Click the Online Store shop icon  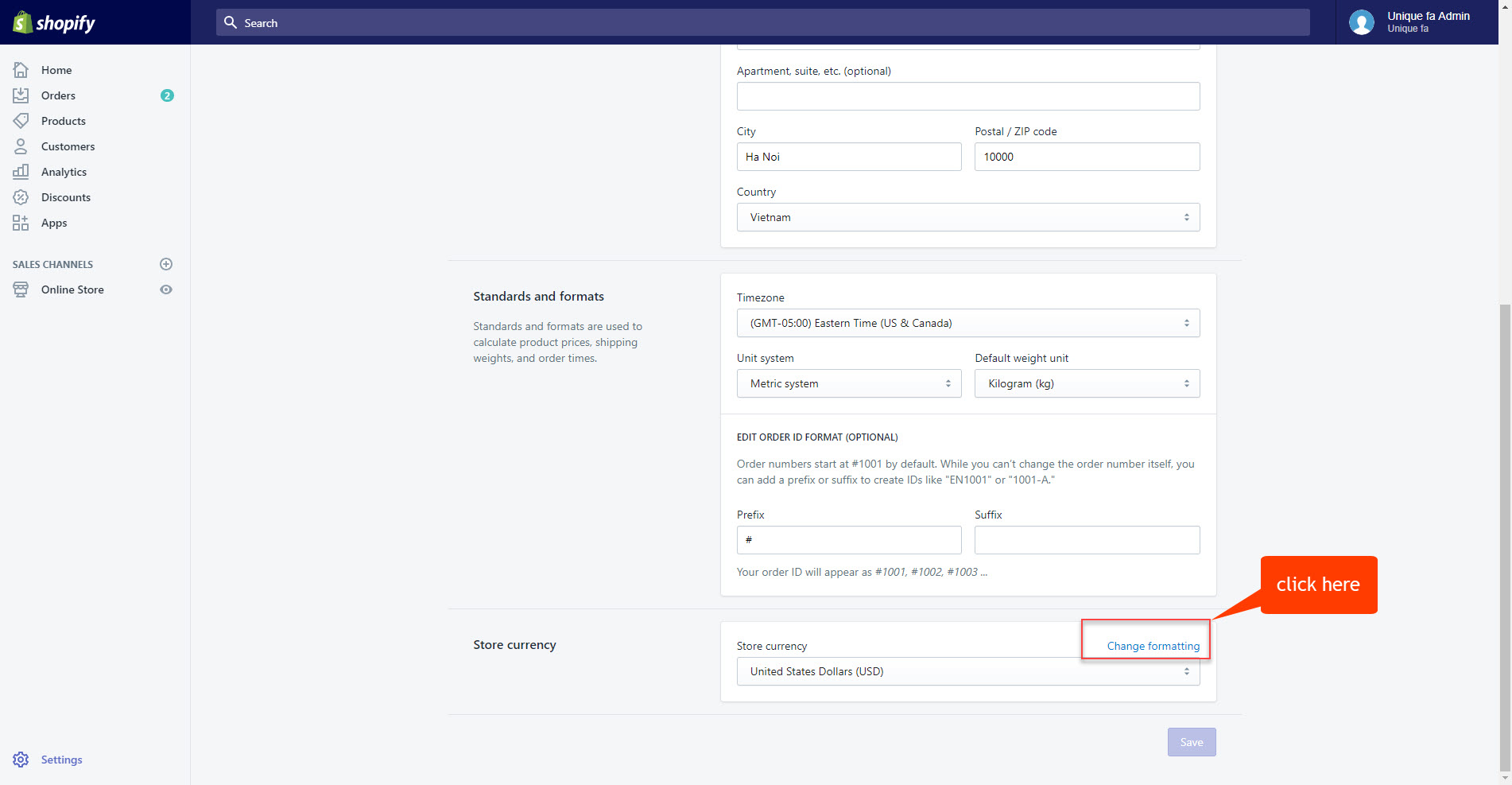[x=21, y=290]
